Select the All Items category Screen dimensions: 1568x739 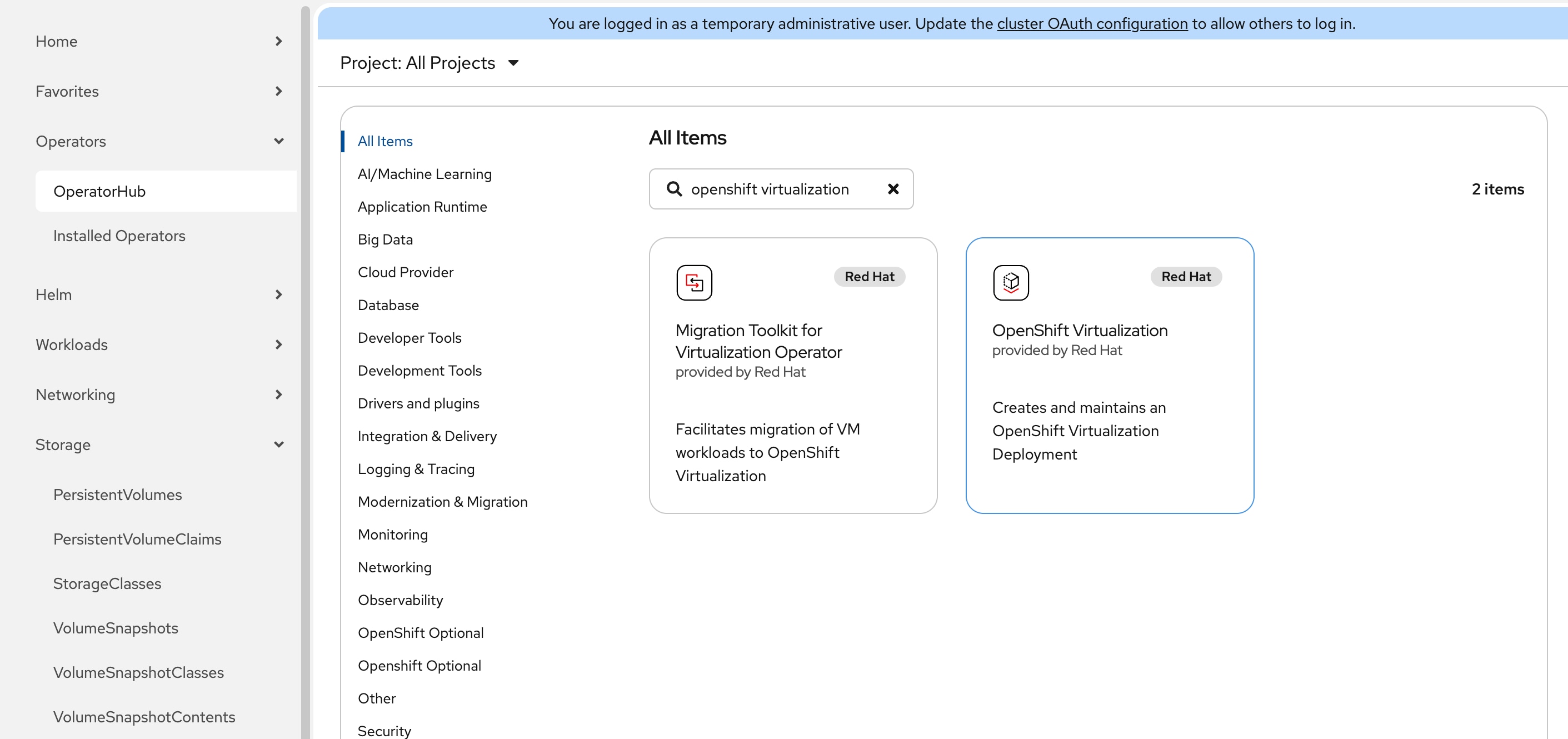tap(384, 141)
